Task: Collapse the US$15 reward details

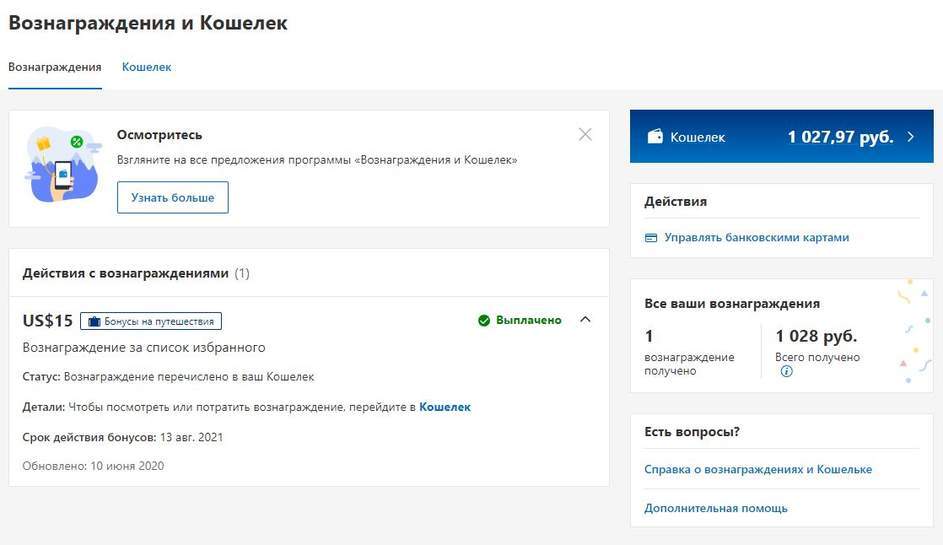Action: [586, 320]
